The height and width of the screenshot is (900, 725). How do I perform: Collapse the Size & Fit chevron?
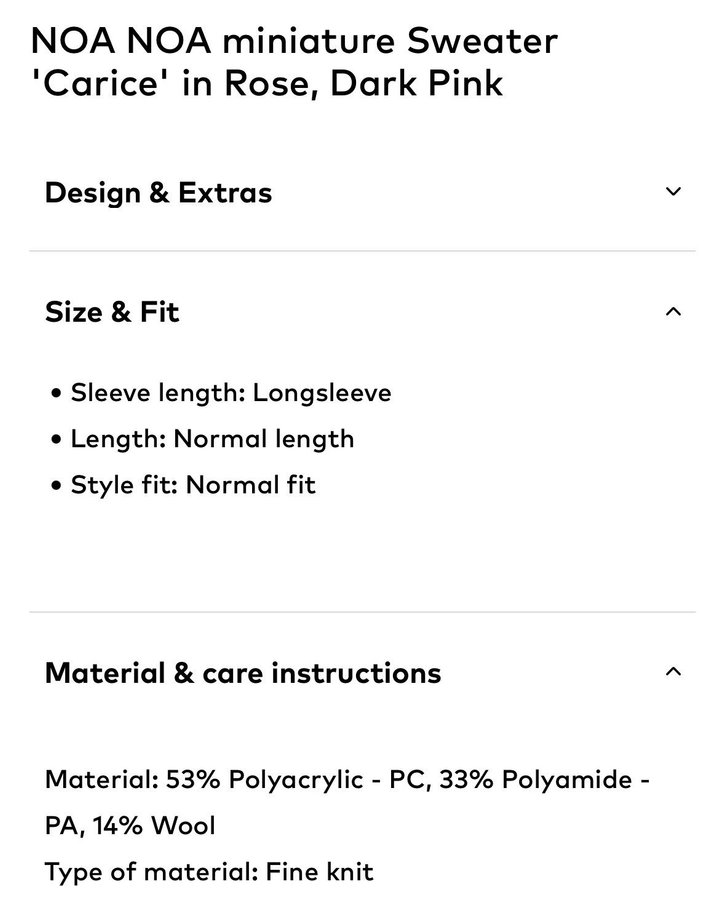pyautogui.click(x=673, y=312)
